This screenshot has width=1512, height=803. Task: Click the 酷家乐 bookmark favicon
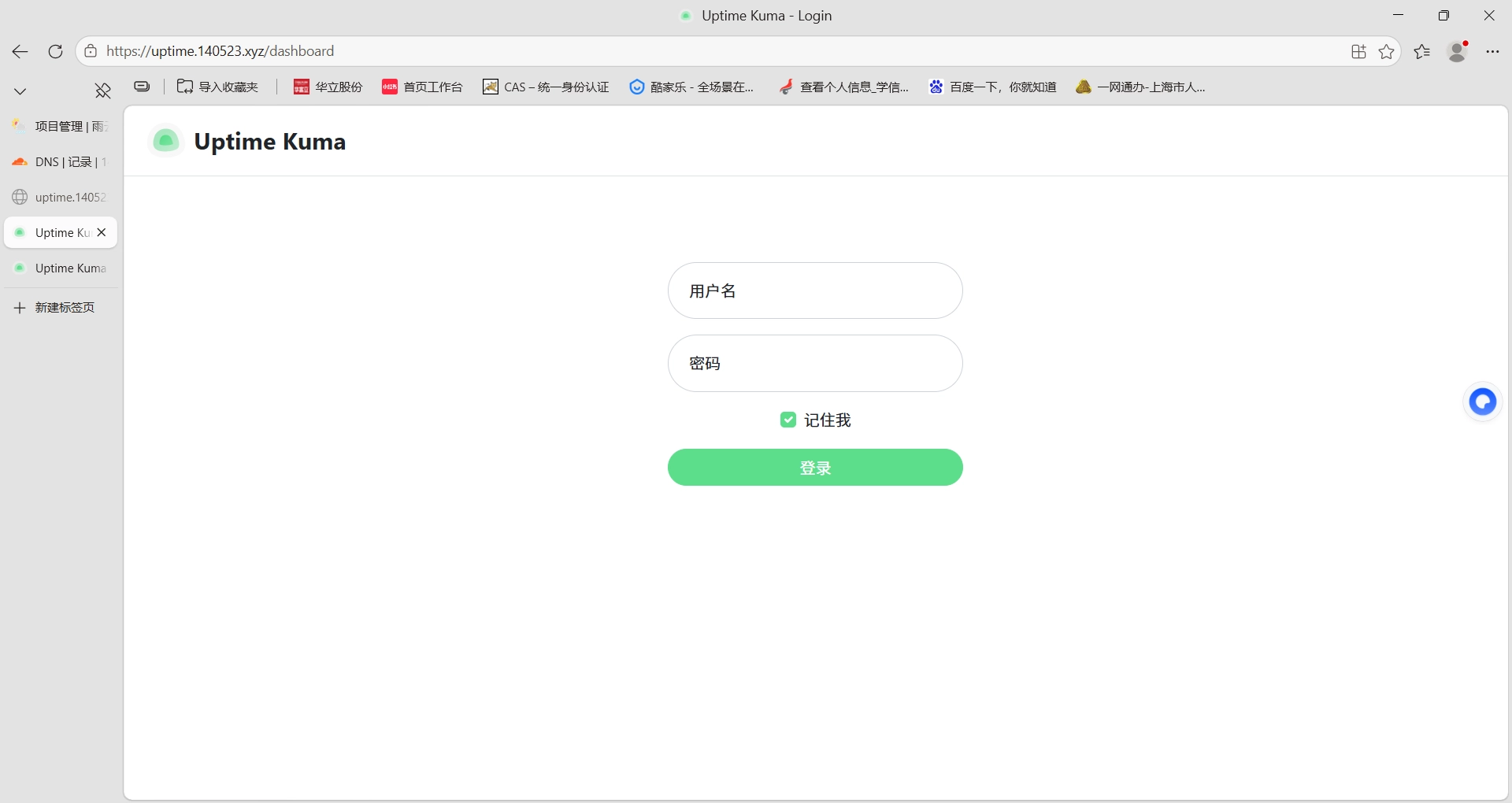coord(636,87)
